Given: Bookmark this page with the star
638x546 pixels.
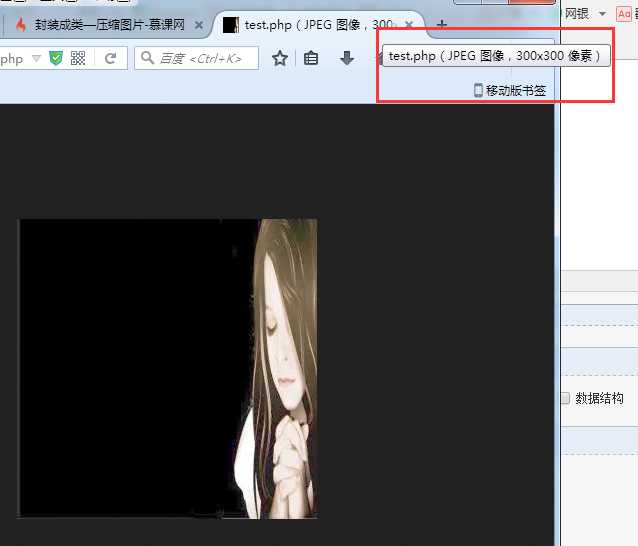Looking at the screenshot, I should pyautogui.click(x=280, y=58).
